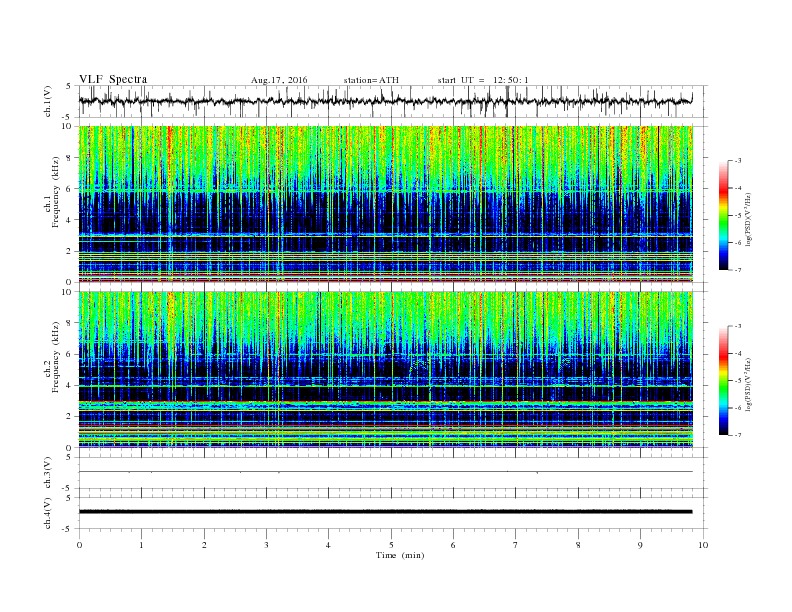
Task: Click the ch.2 colorbar '-3' tick label
Action: pyautogui.click(x=738, y=326)
